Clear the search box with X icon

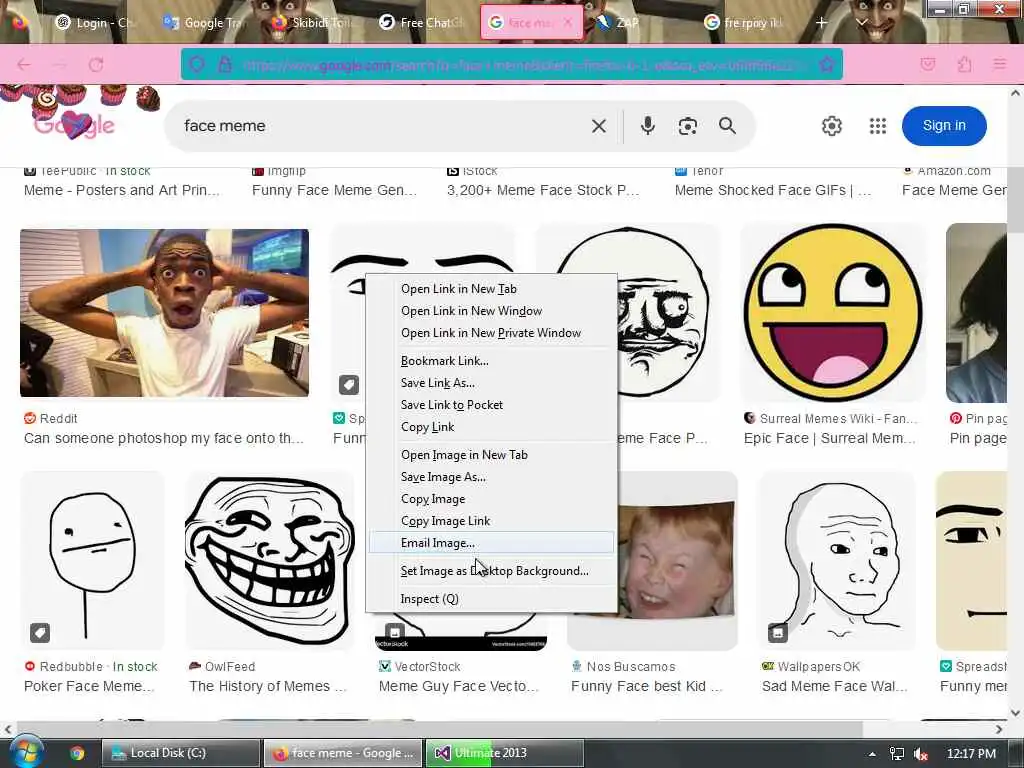coord(599,126)
